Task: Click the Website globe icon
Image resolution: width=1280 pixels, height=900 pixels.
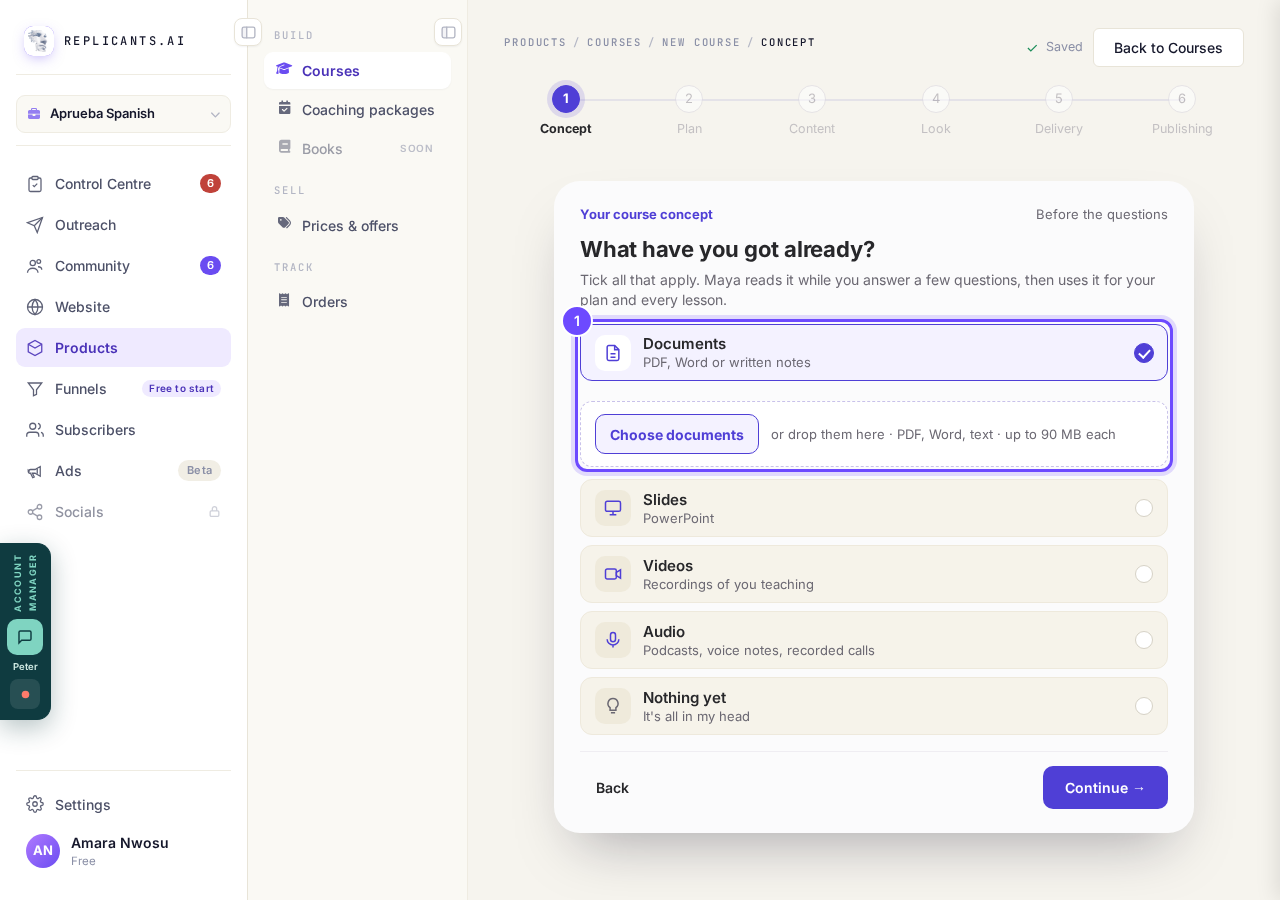Action: pos(35,307)
